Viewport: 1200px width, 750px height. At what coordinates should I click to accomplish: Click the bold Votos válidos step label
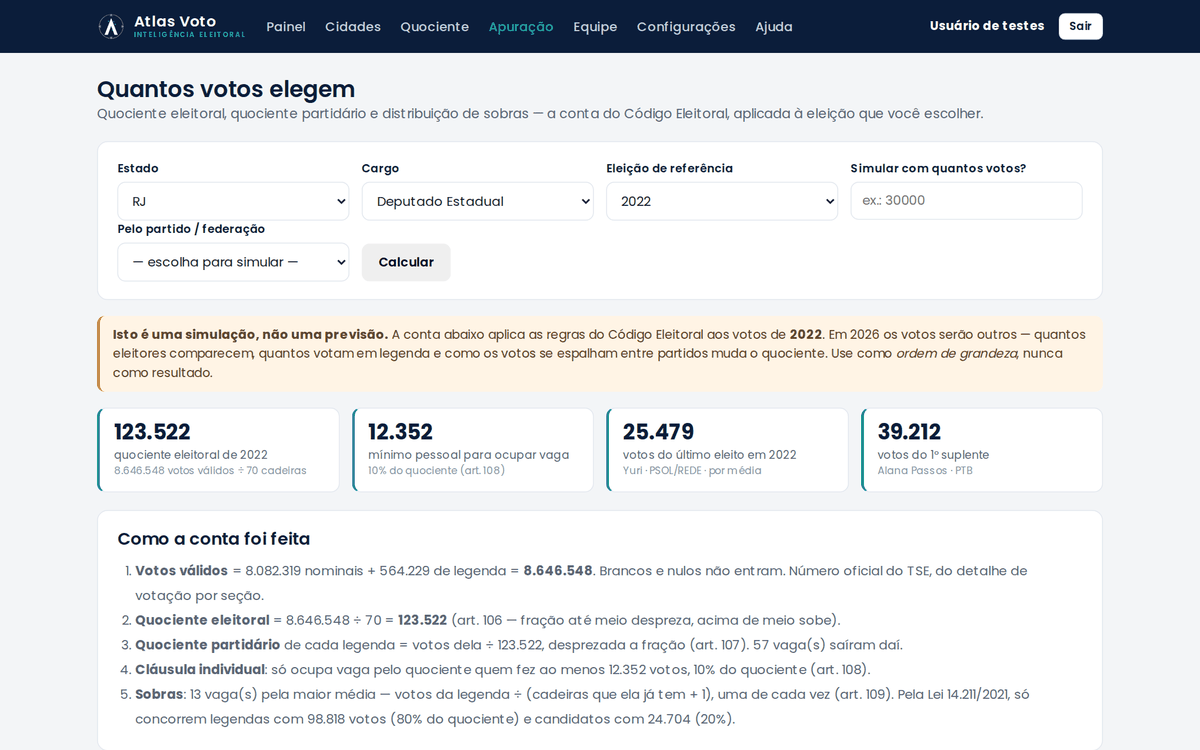(182, 571)
